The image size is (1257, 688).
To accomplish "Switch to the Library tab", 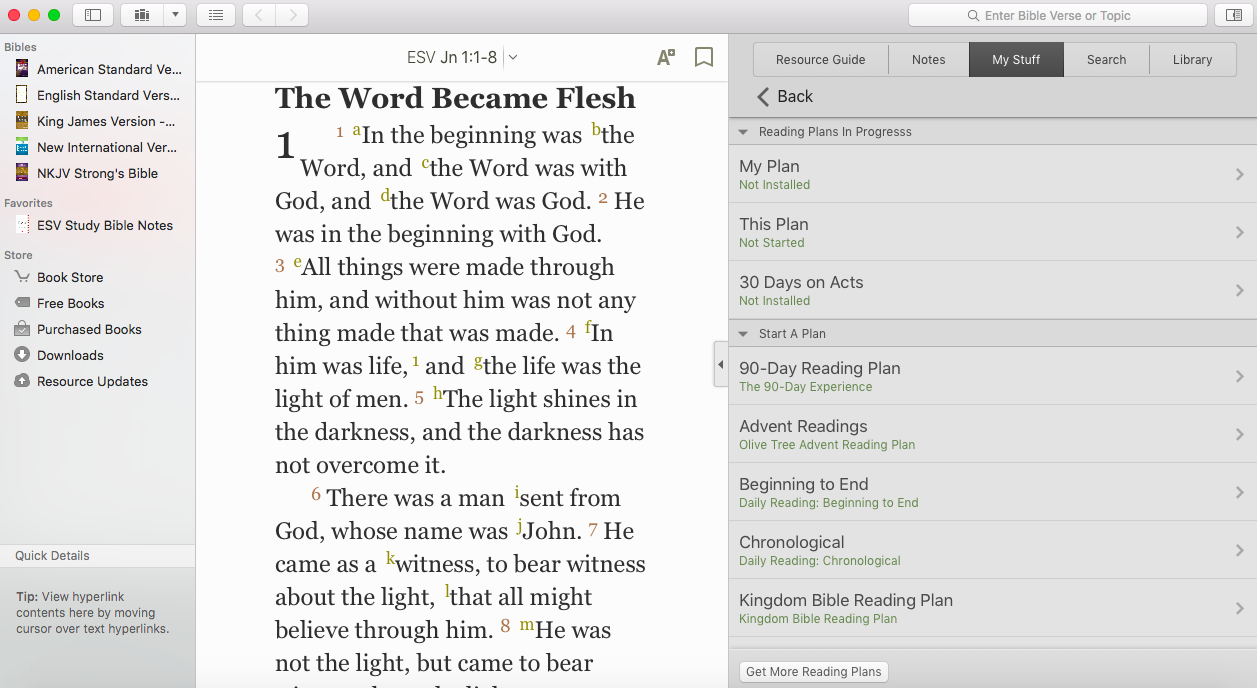I will coord(1192,60).
